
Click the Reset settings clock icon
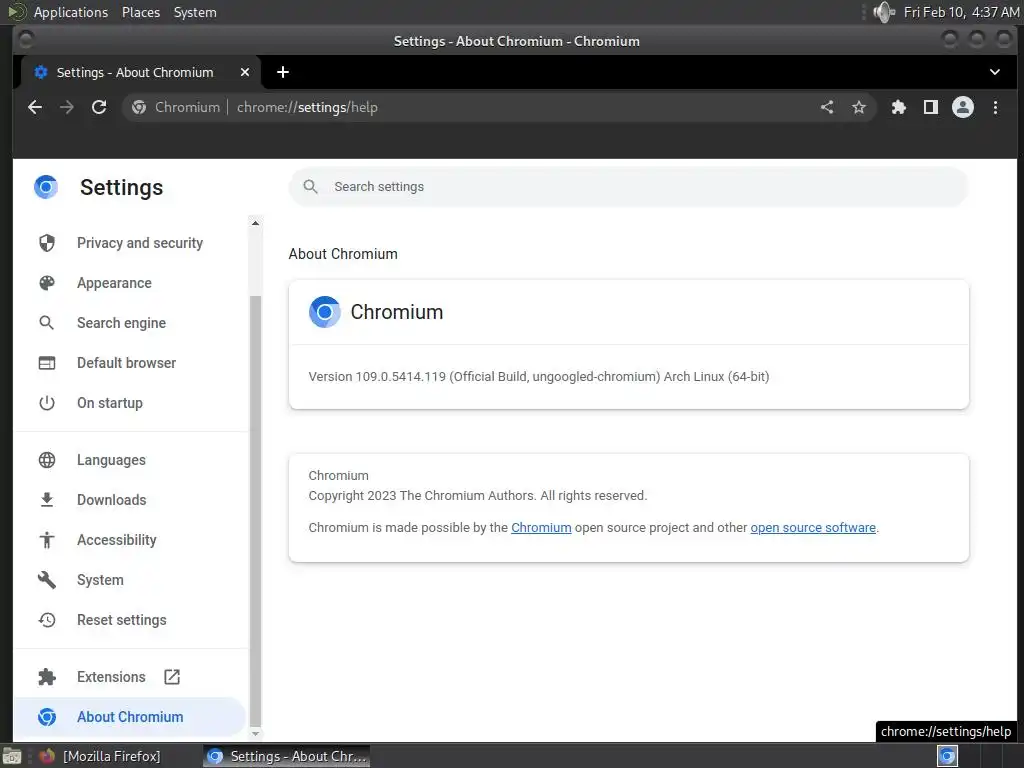pos(47,620)
